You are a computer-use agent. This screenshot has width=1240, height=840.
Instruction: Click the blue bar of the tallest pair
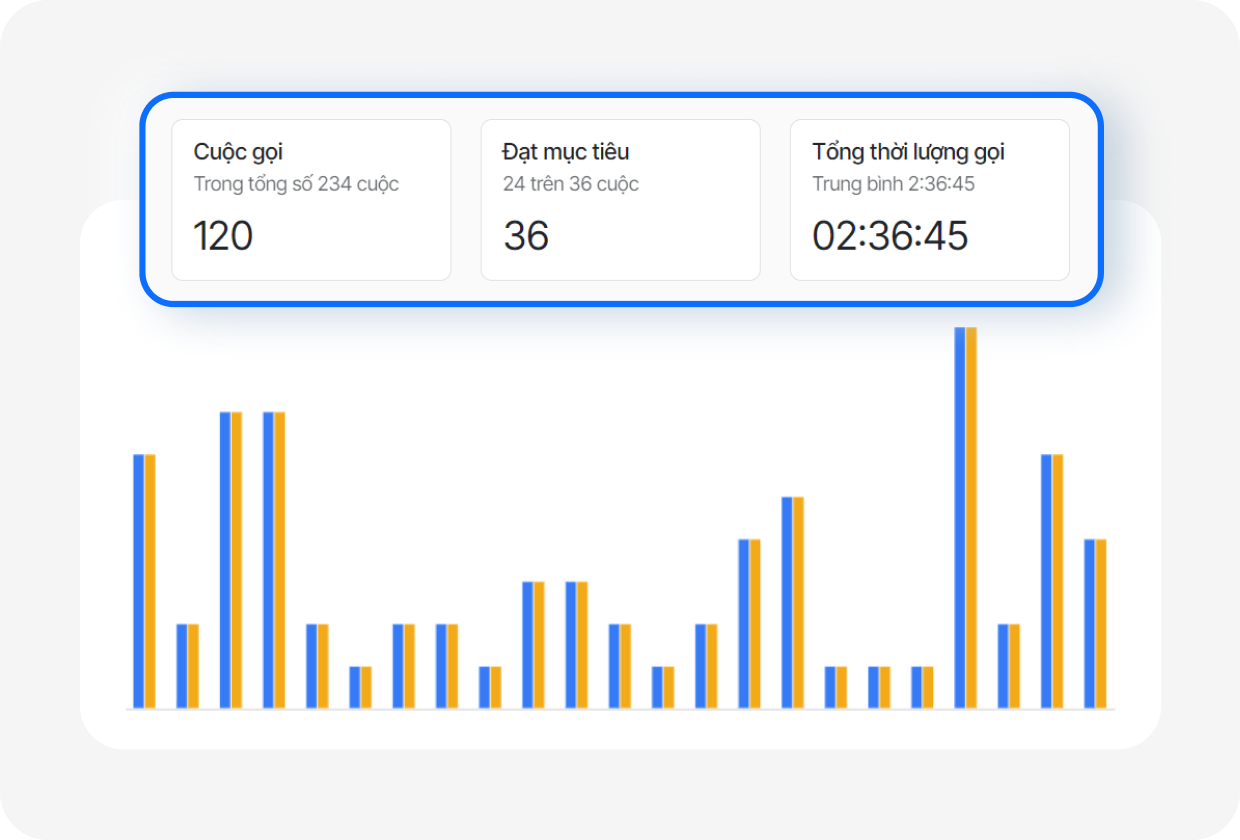[x=960, y=518]
